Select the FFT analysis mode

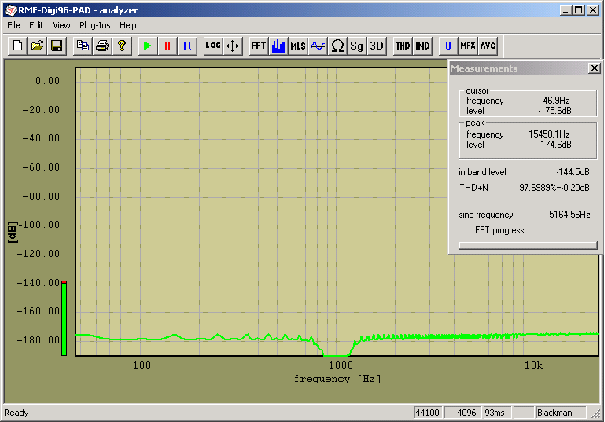click(x=258, y=45)
